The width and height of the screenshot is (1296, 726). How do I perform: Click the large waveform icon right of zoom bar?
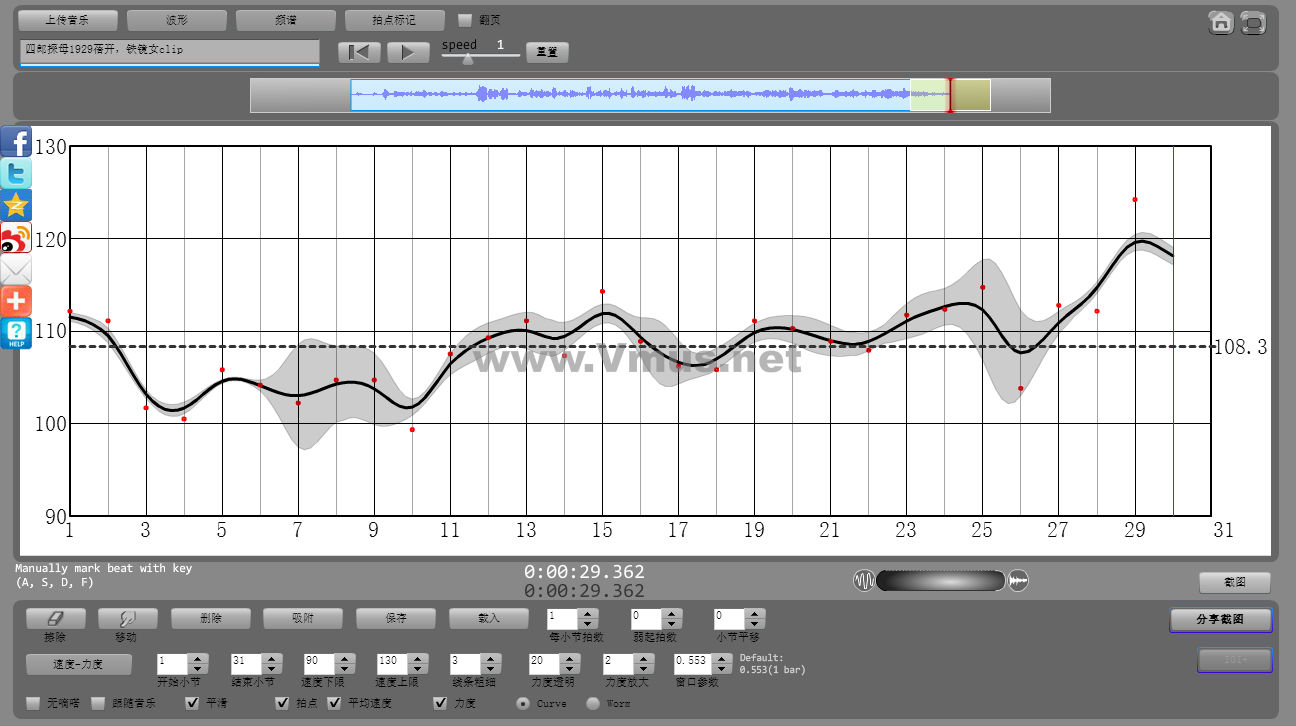1018,580
